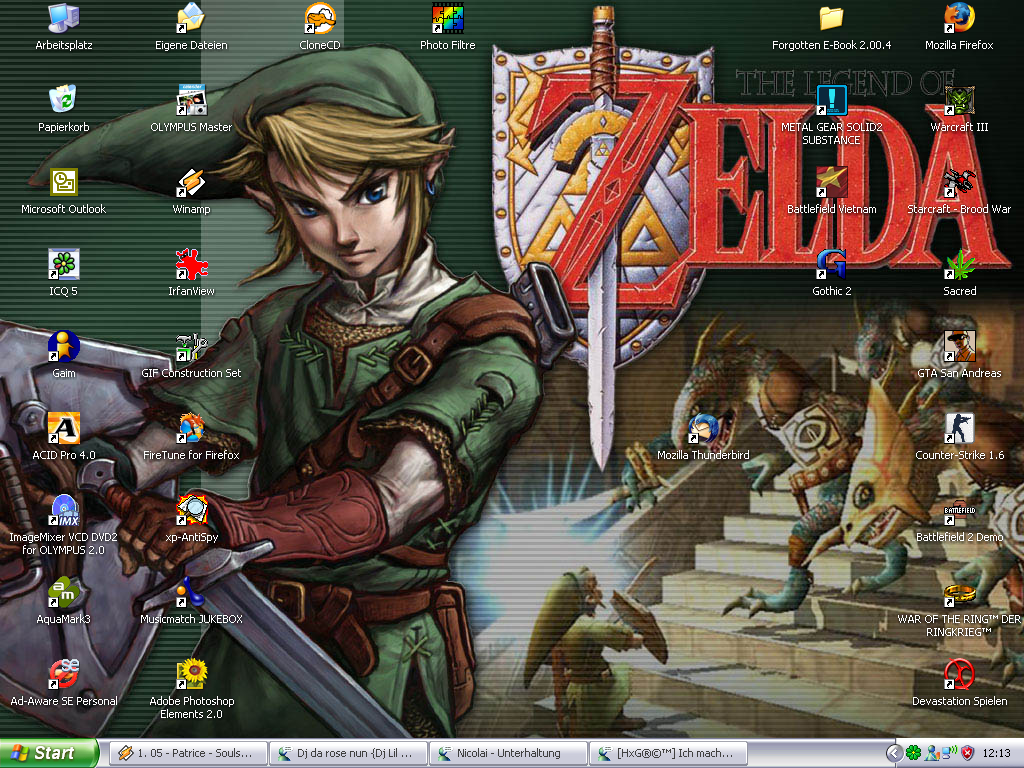1024x768 pixels.
Task: Click the wireless network connection tray icon
Action: point(950,753)
